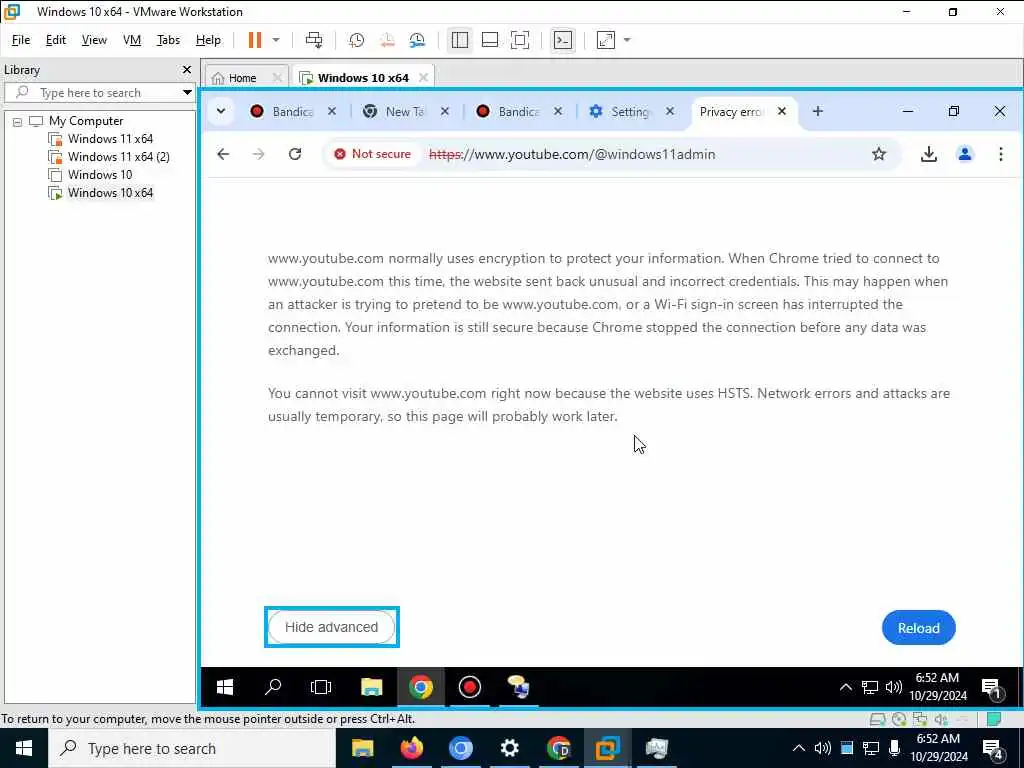Show hidden icons in host system tray
Screen dimensions: 1024x768
[x=799, y=748]
